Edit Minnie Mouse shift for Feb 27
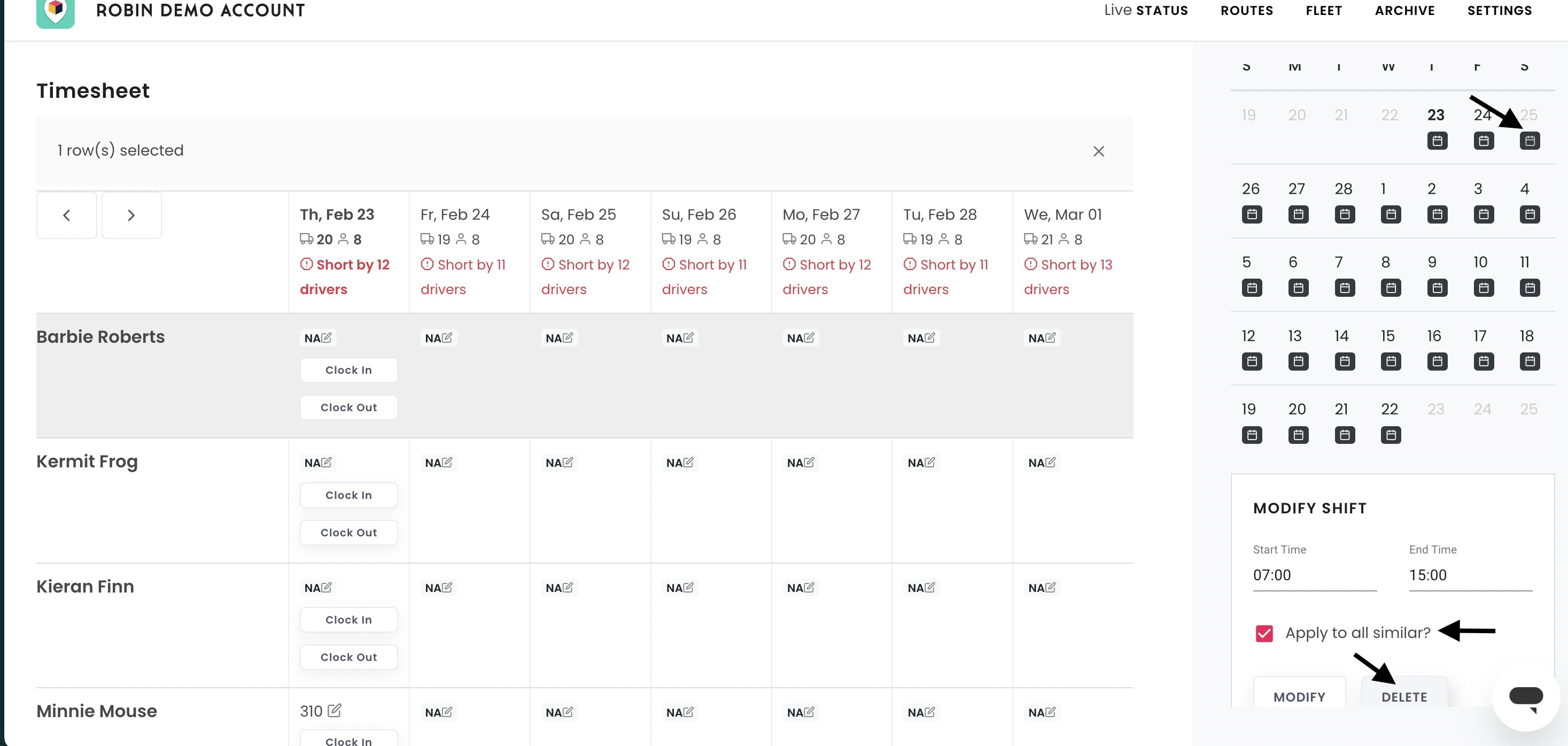Viewport: 1568px width, 746px height. click(x=809, y=711)
